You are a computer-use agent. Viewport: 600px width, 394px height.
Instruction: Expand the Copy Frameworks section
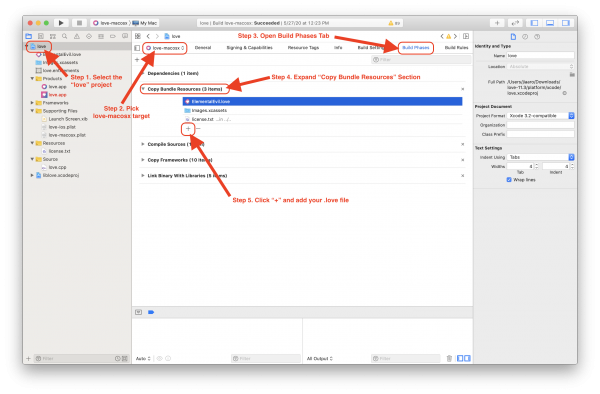(x=143, y=160)
